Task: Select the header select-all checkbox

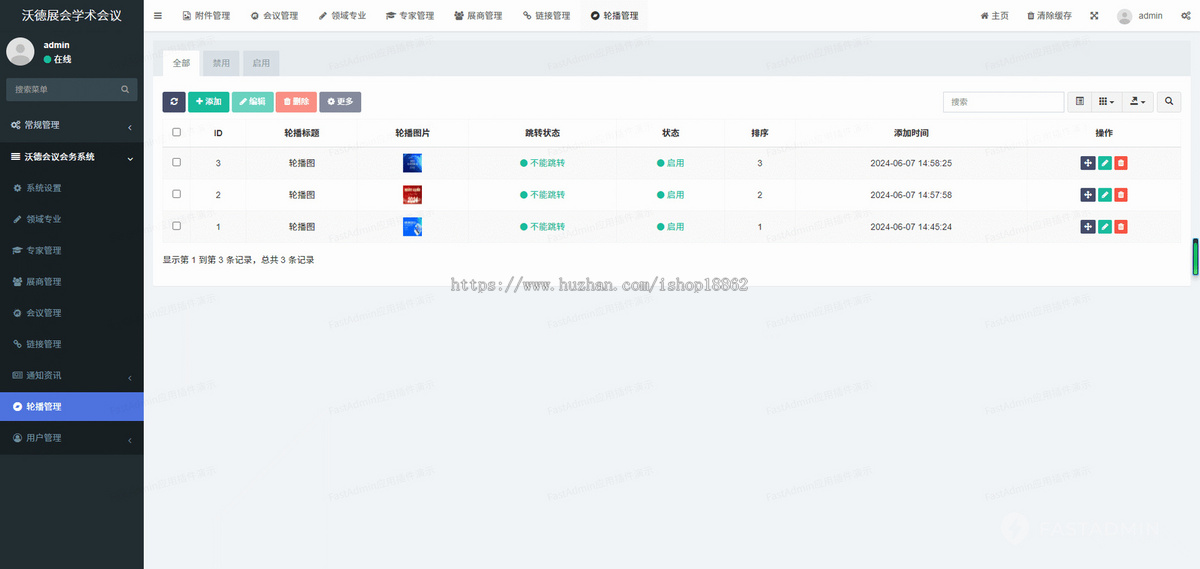Action: tap(177, 132)
